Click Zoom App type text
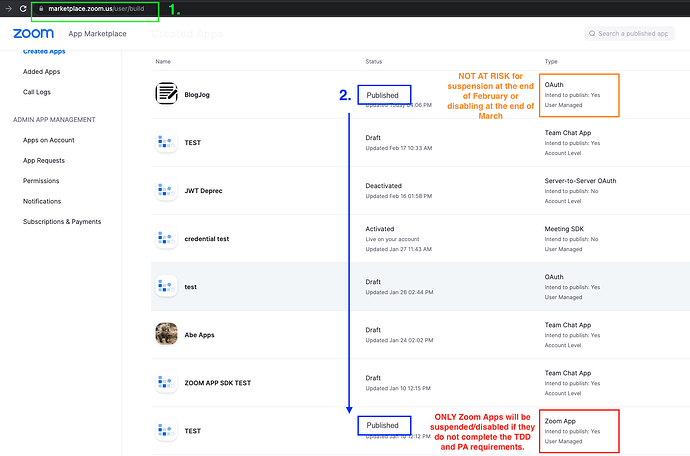Viewport: 690px width, 456px height. (560, 421)
